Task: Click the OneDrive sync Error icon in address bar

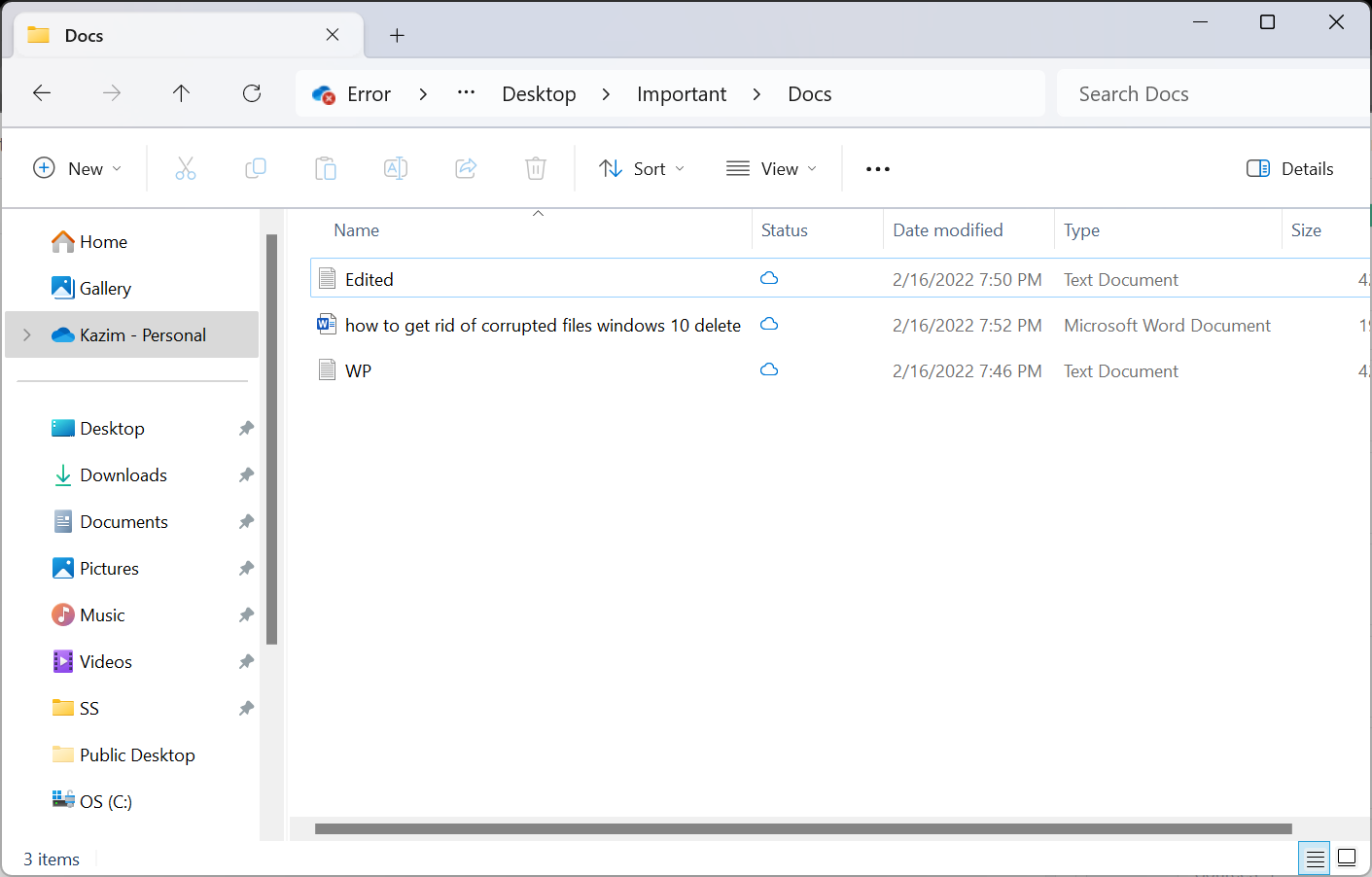Action: 322,93
